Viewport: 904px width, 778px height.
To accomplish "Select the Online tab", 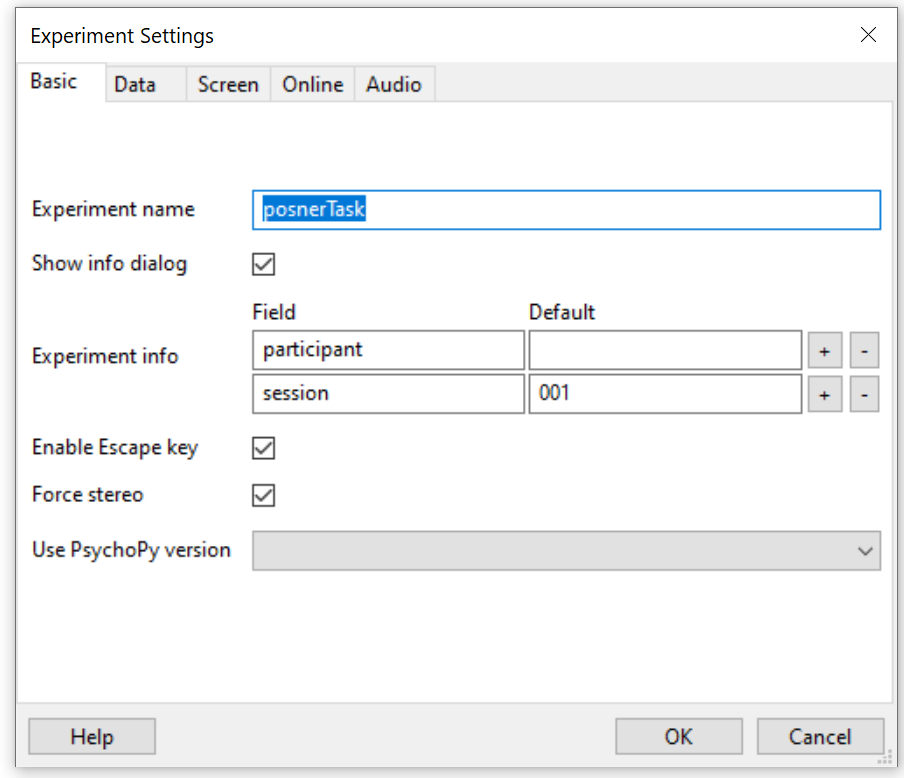I will pyautogui.click(x=312, y=85).
